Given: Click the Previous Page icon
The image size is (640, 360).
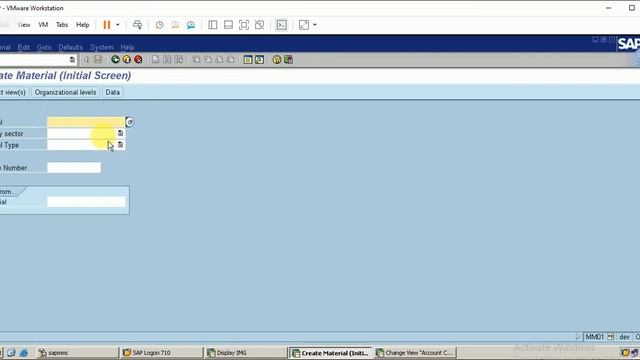Looking at the screenshot, I should click(x=208, y=60).
